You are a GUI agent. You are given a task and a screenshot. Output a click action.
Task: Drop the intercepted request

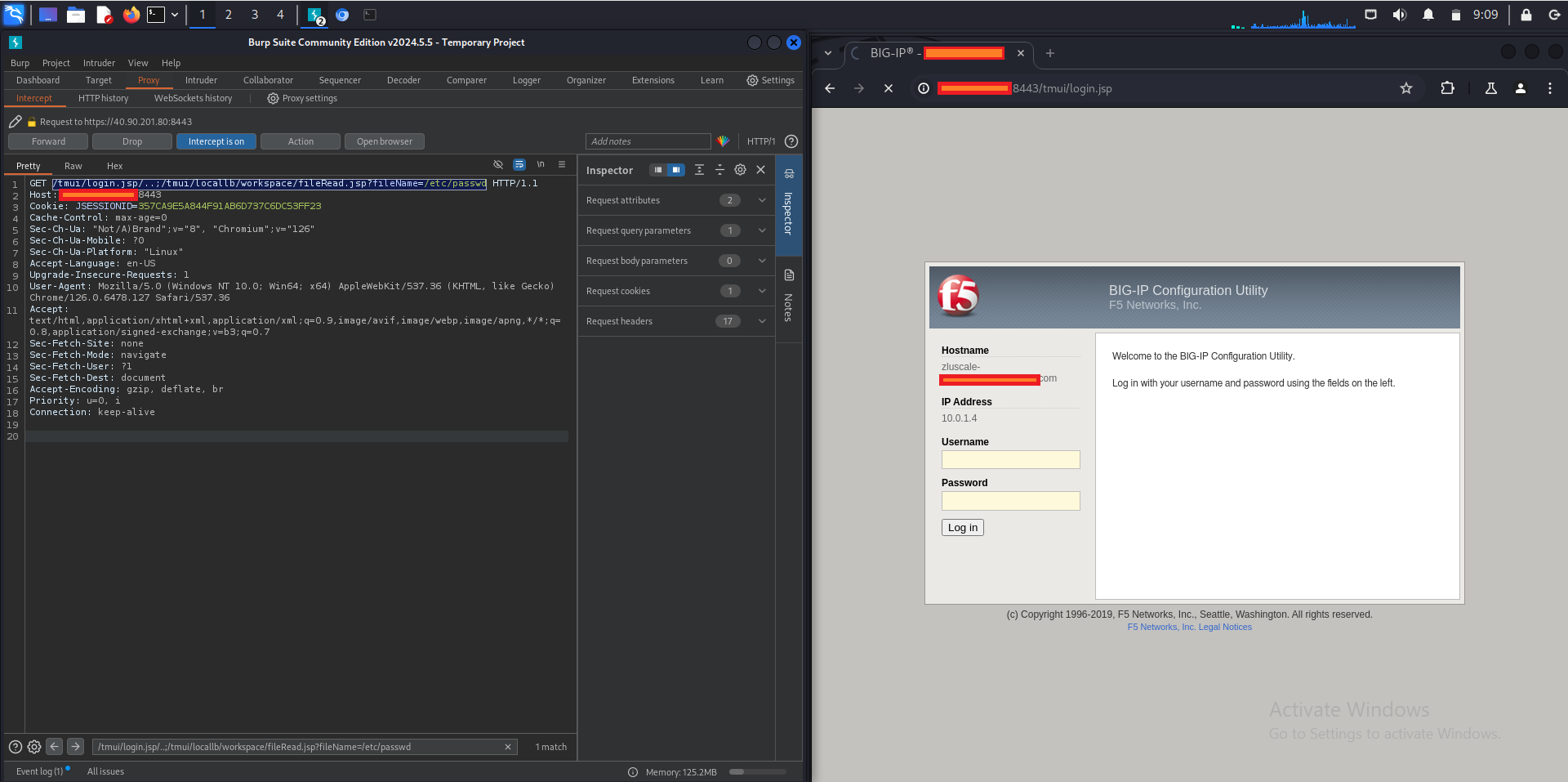point(132,141)
